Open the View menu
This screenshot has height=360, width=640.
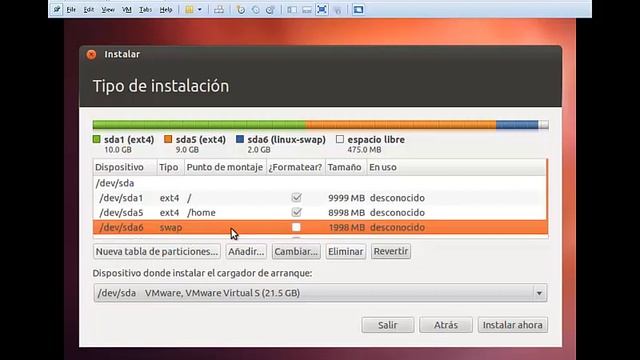108,9
